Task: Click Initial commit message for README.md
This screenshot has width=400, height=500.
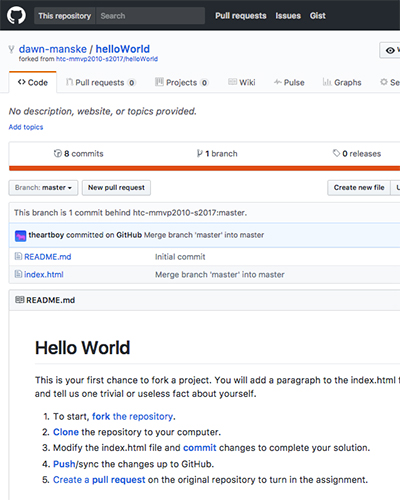Action: pyautogui.click(x=180, y=257)
